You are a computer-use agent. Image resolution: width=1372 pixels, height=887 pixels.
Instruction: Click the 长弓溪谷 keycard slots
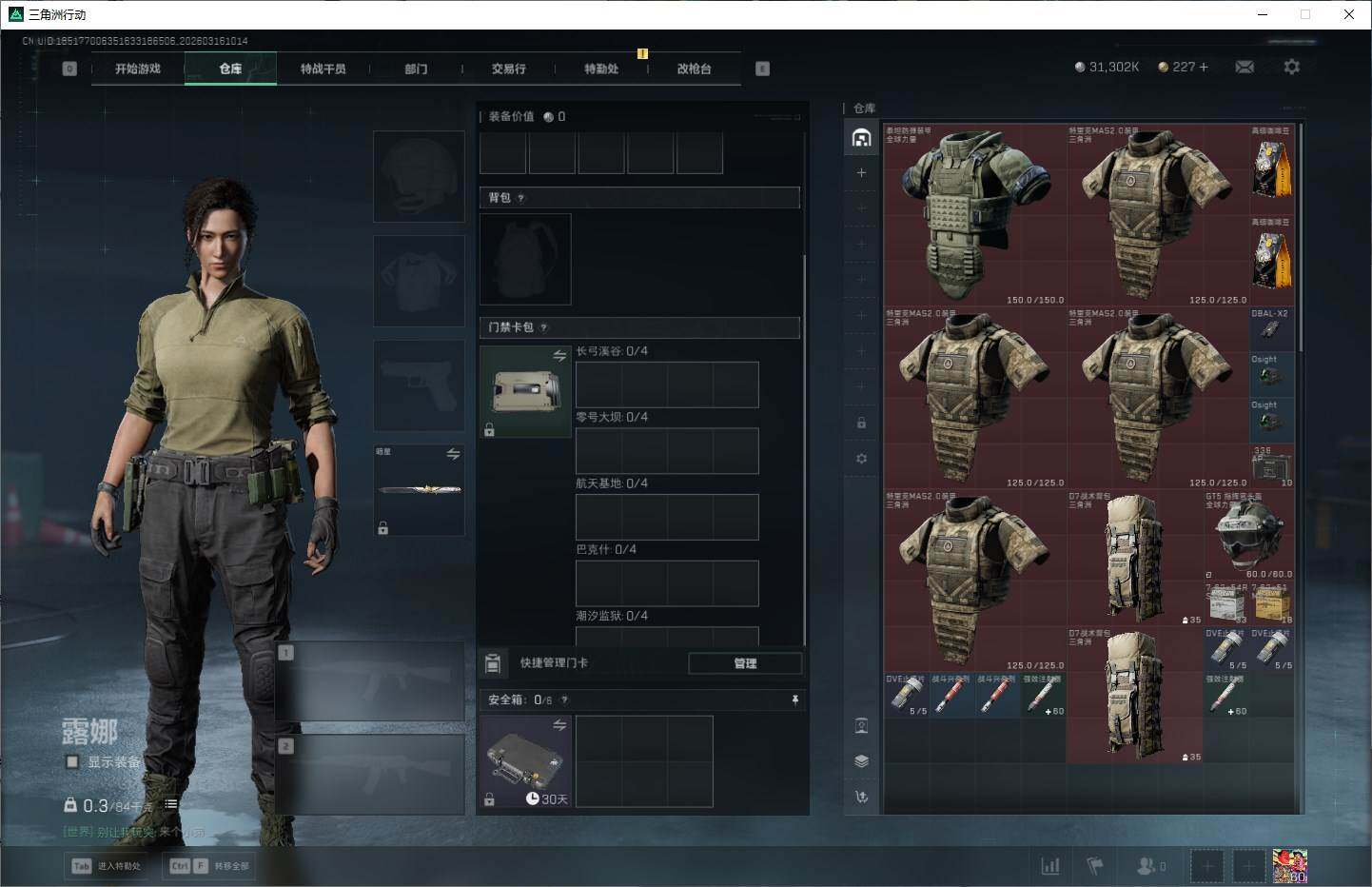(667, 384)
